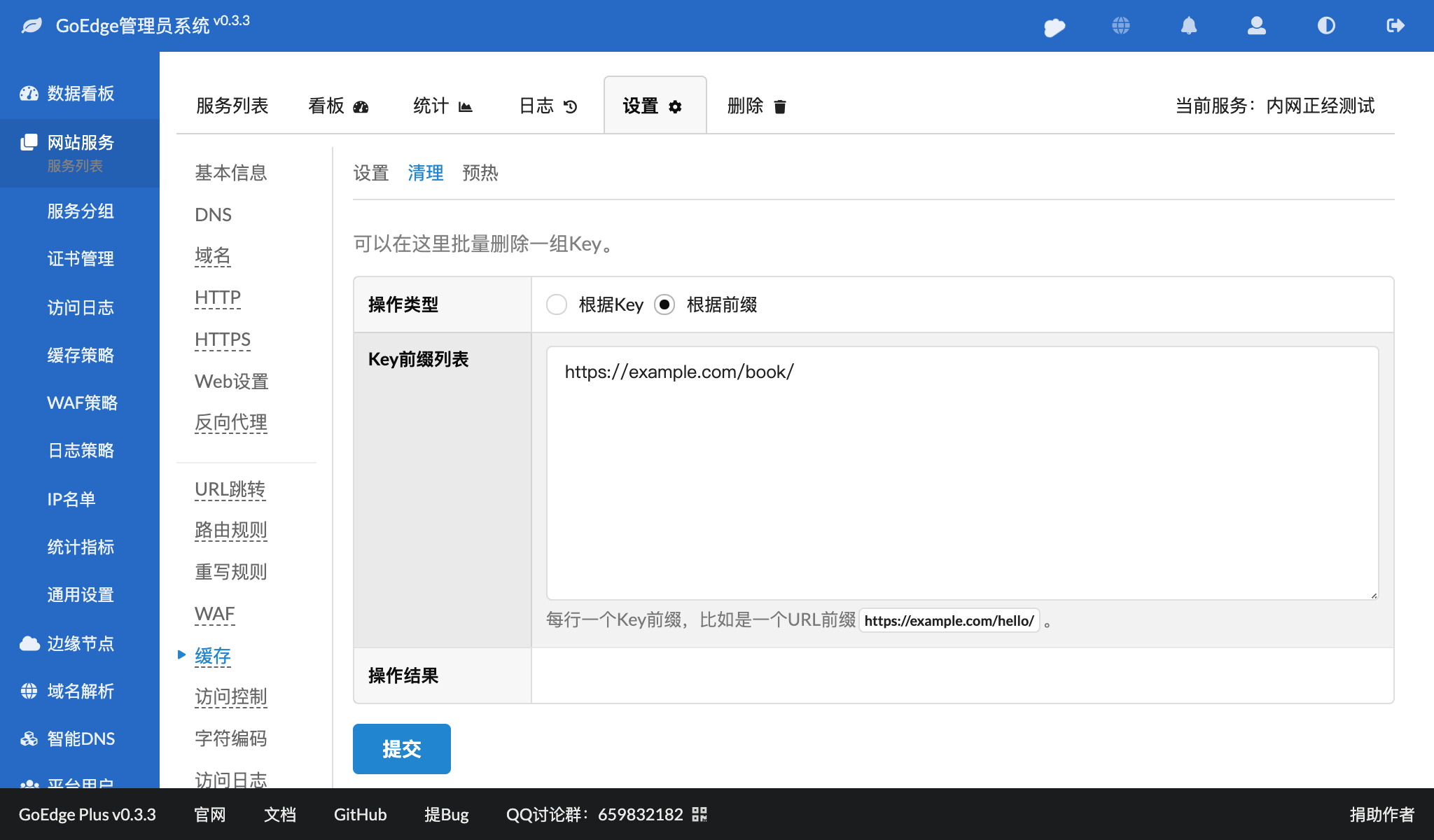Switch to the 清理 sub-tab
1434x840 pixels.
[426, 173]
